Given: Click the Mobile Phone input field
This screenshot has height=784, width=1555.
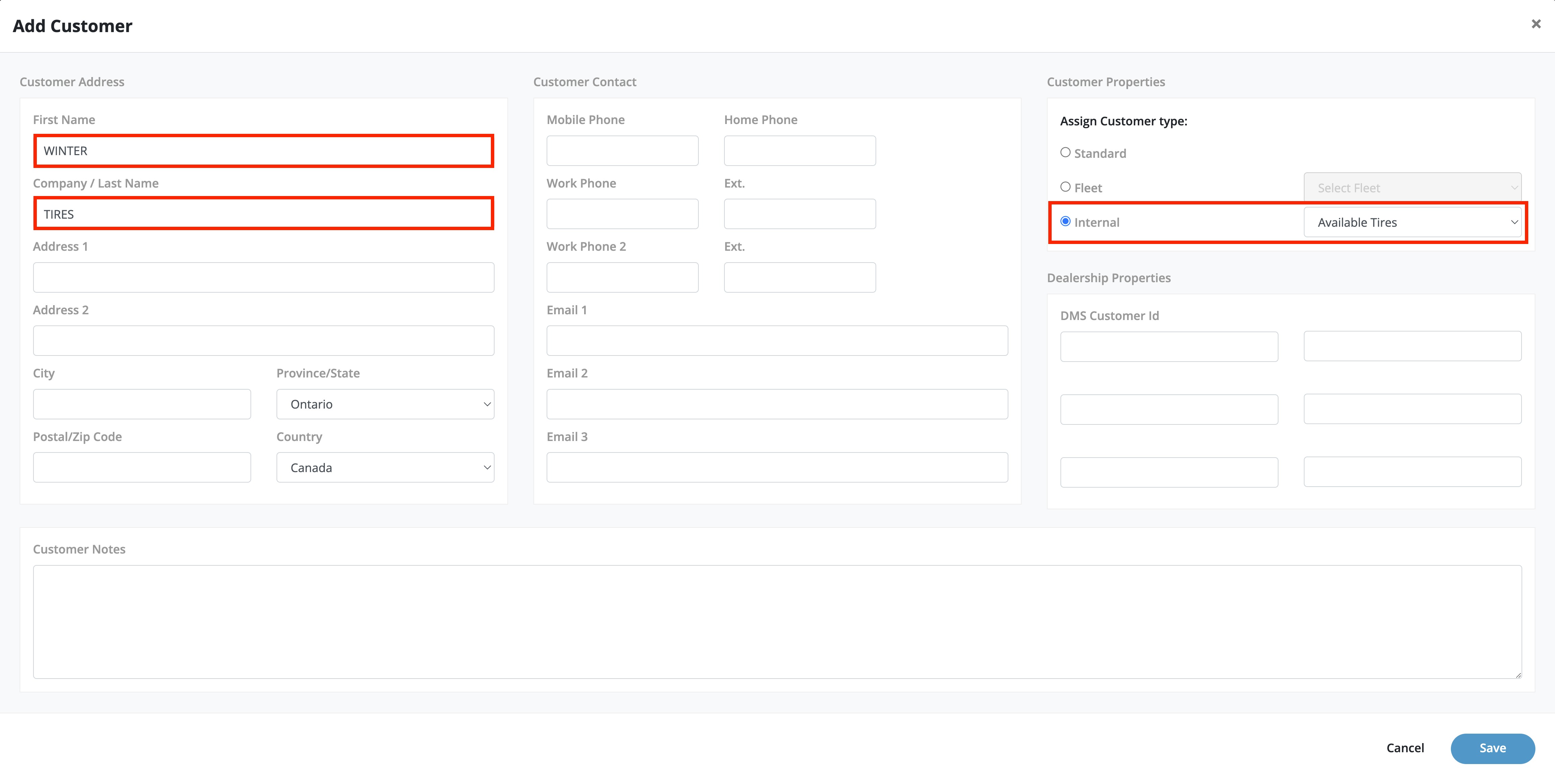Looking at the screenshot, I should (x=622, y=151).
